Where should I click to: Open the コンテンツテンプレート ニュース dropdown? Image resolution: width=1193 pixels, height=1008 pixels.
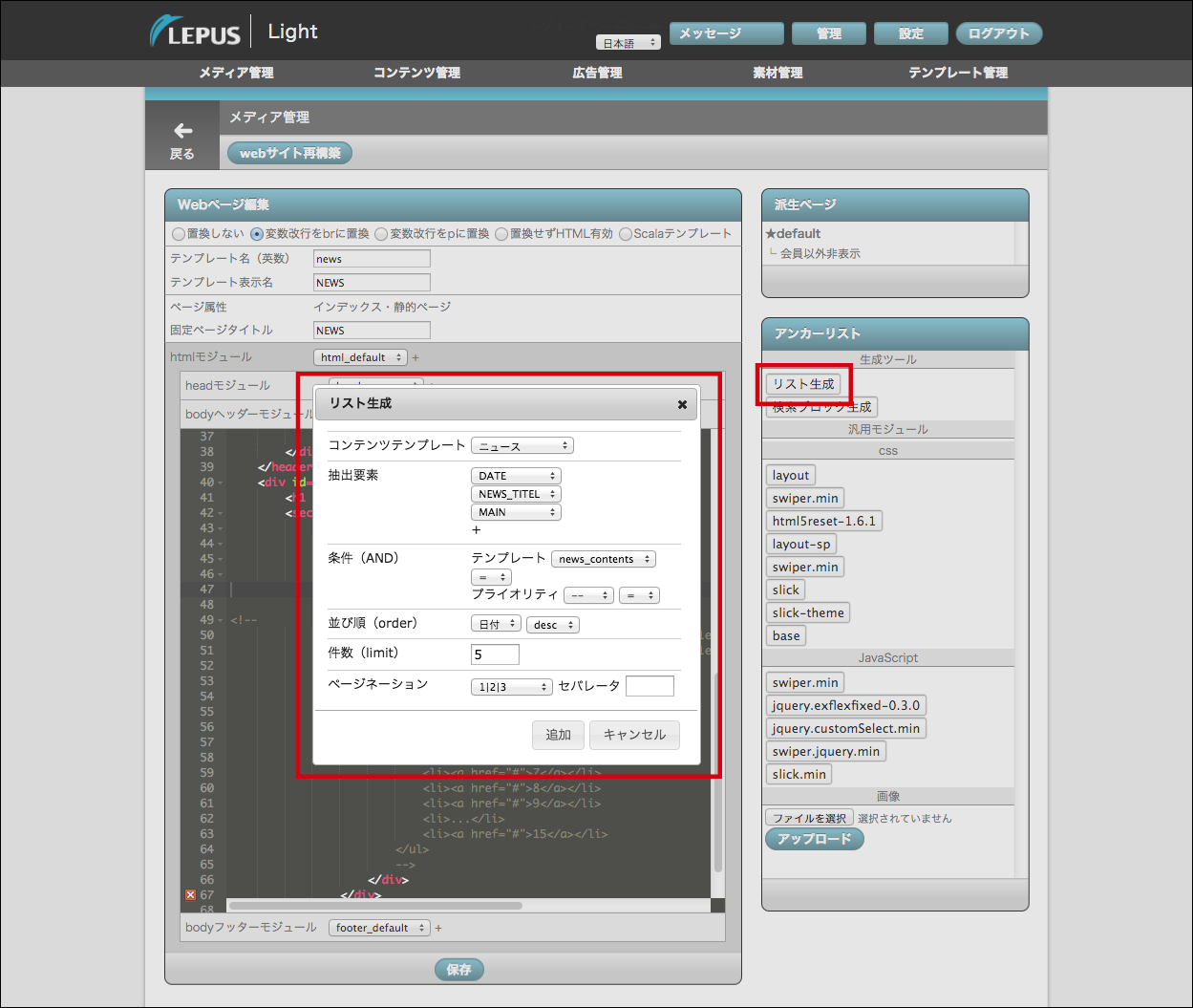pos(522,446)
